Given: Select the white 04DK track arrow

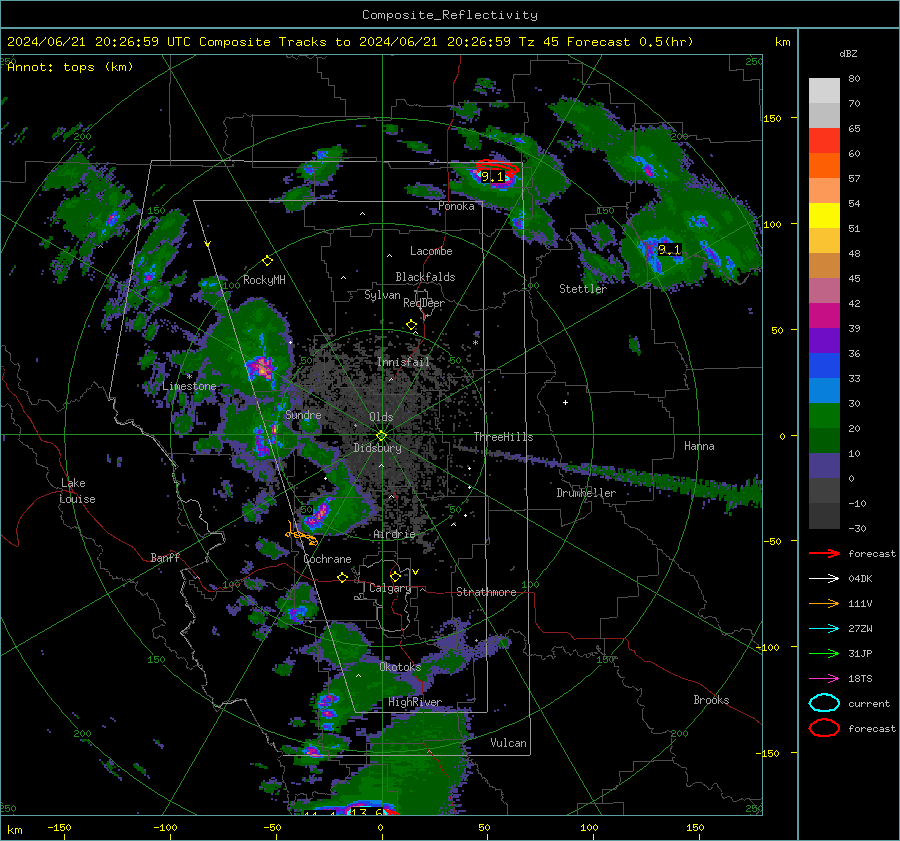Looking at the screenshot, I should [824, 579].
